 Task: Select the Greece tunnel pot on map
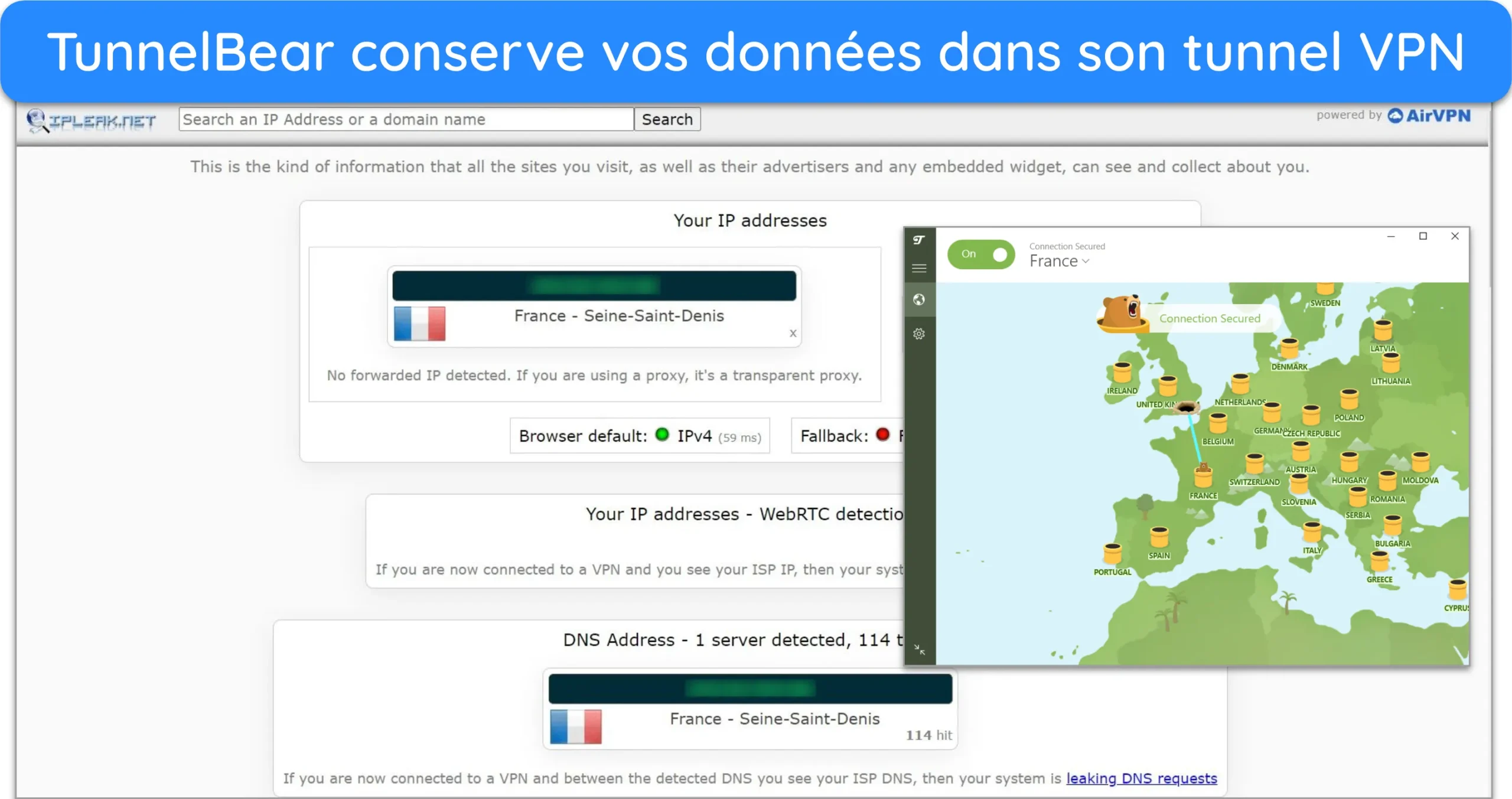(x=1380, y=562)
